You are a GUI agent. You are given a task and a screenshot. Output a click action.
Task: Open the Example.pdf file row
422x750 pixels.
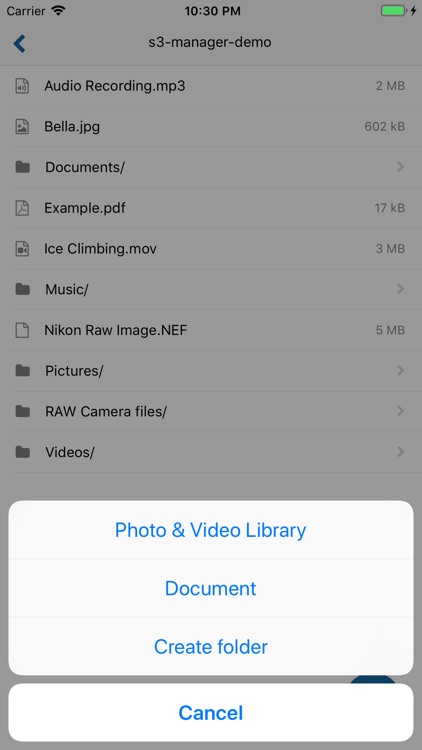coord(211,208)
